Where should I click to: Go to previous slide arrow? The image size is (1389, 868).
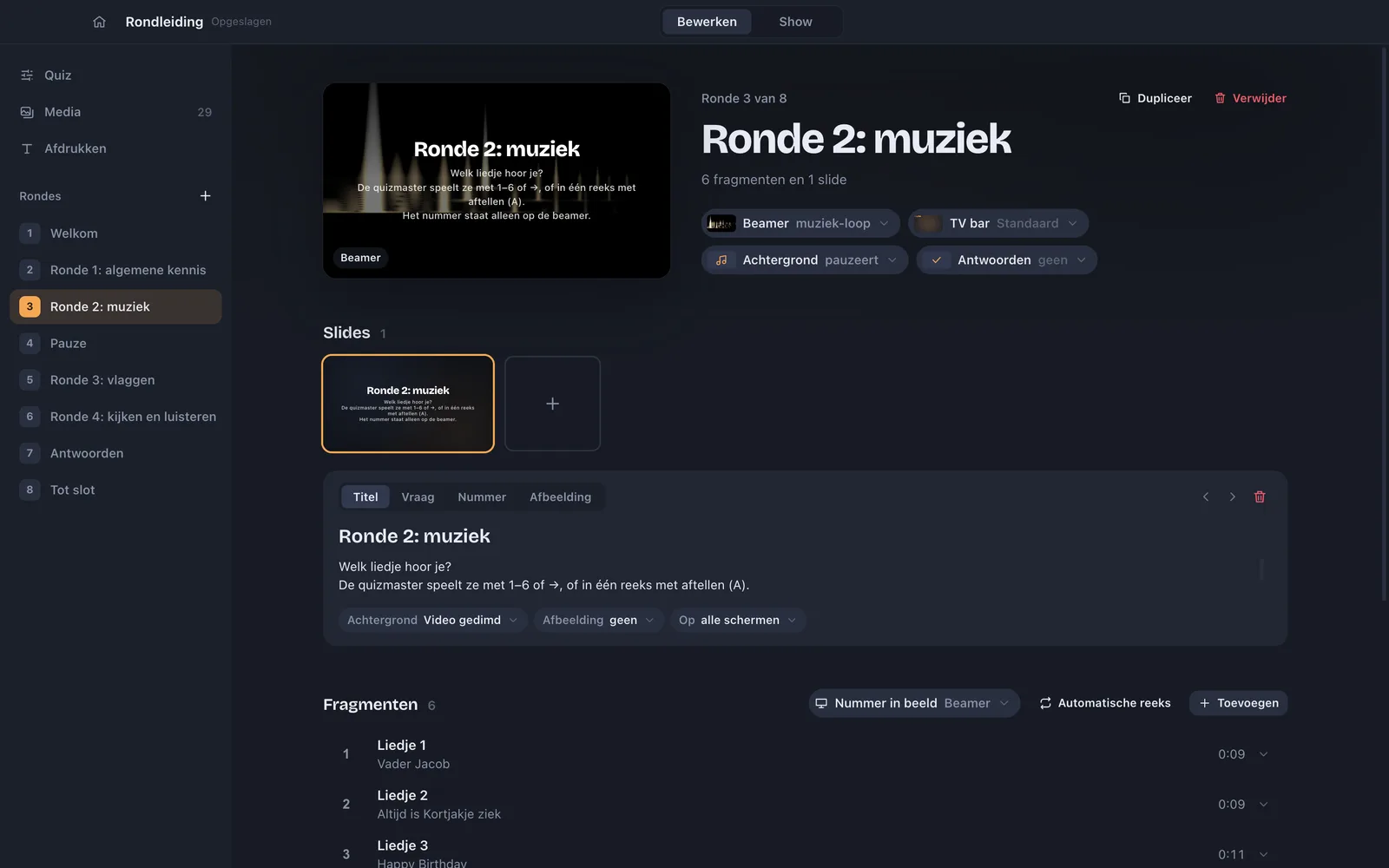point(1206,496)
